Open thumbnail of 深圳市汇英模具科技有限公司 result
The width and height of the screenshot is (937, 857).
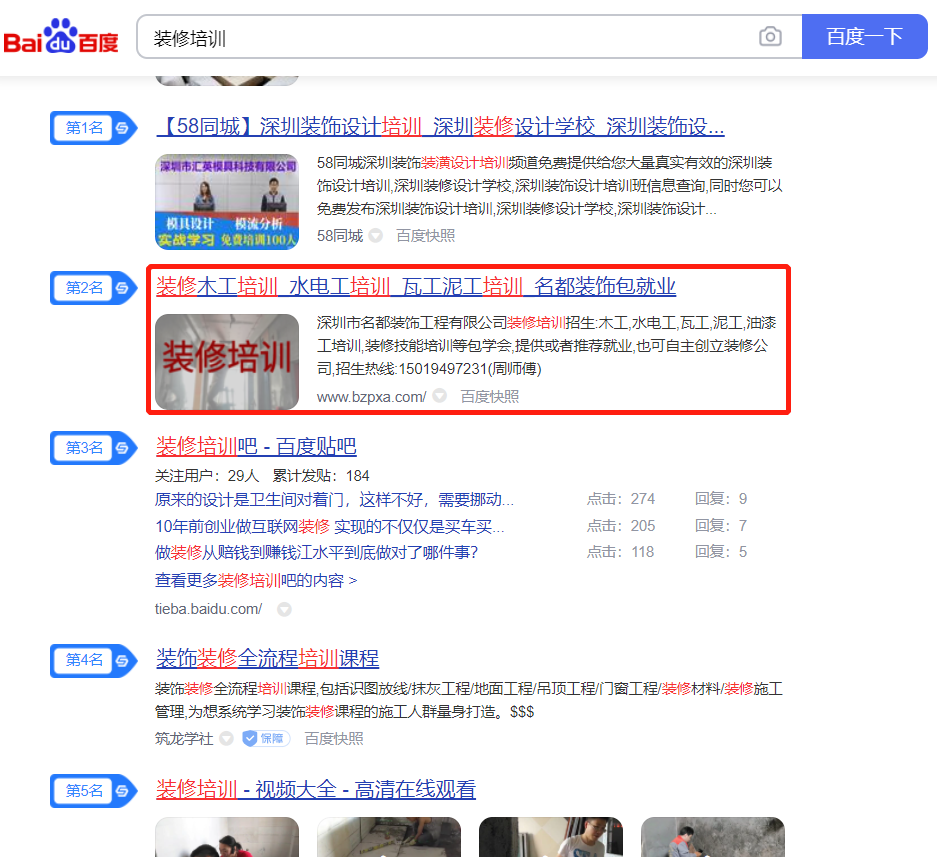pos(226,201)
